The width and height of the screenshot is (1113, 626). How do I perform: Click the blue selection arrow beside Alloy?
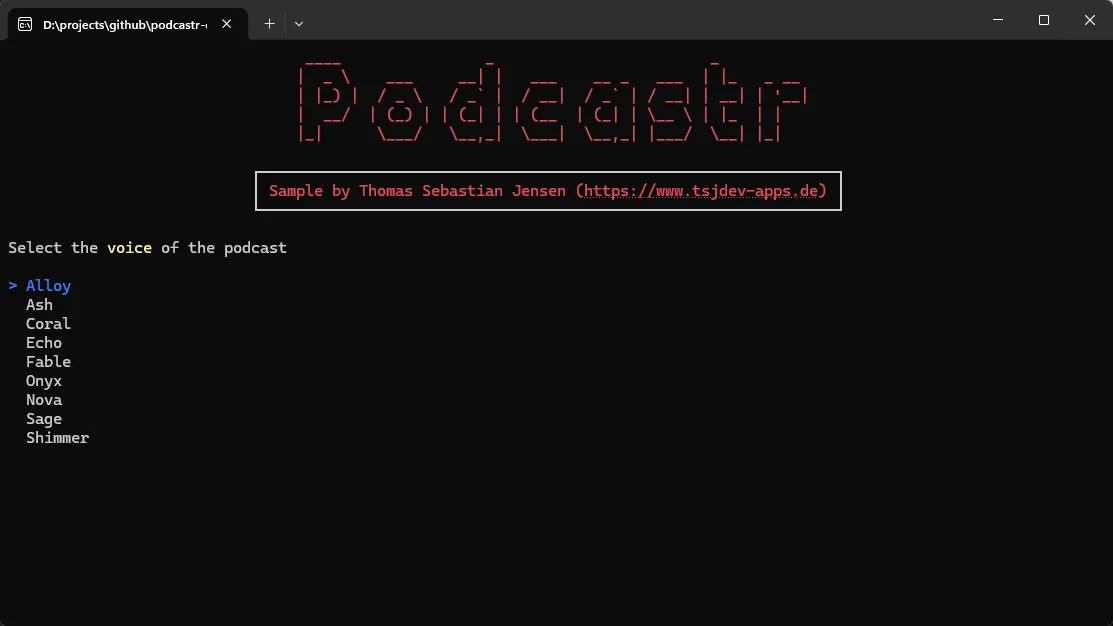[x=13, y=286]
